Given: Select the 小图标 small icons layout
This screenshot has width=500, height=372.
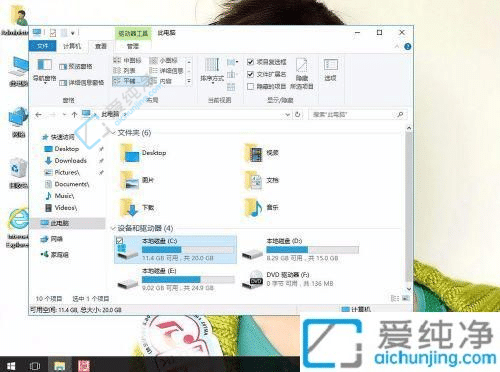Looking at the screenshot, I should (x=163, y=60).
